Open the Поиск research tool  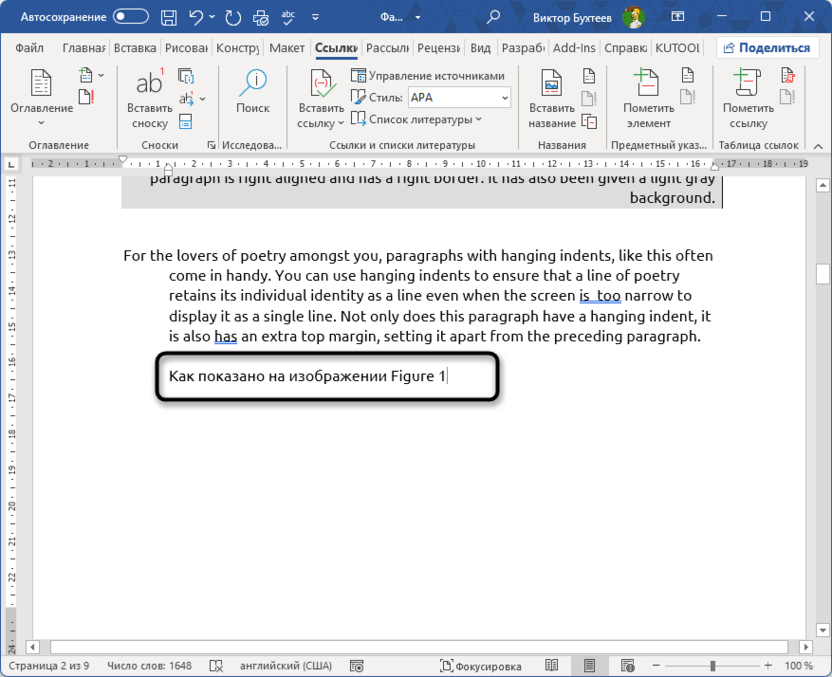click(253, 92)
